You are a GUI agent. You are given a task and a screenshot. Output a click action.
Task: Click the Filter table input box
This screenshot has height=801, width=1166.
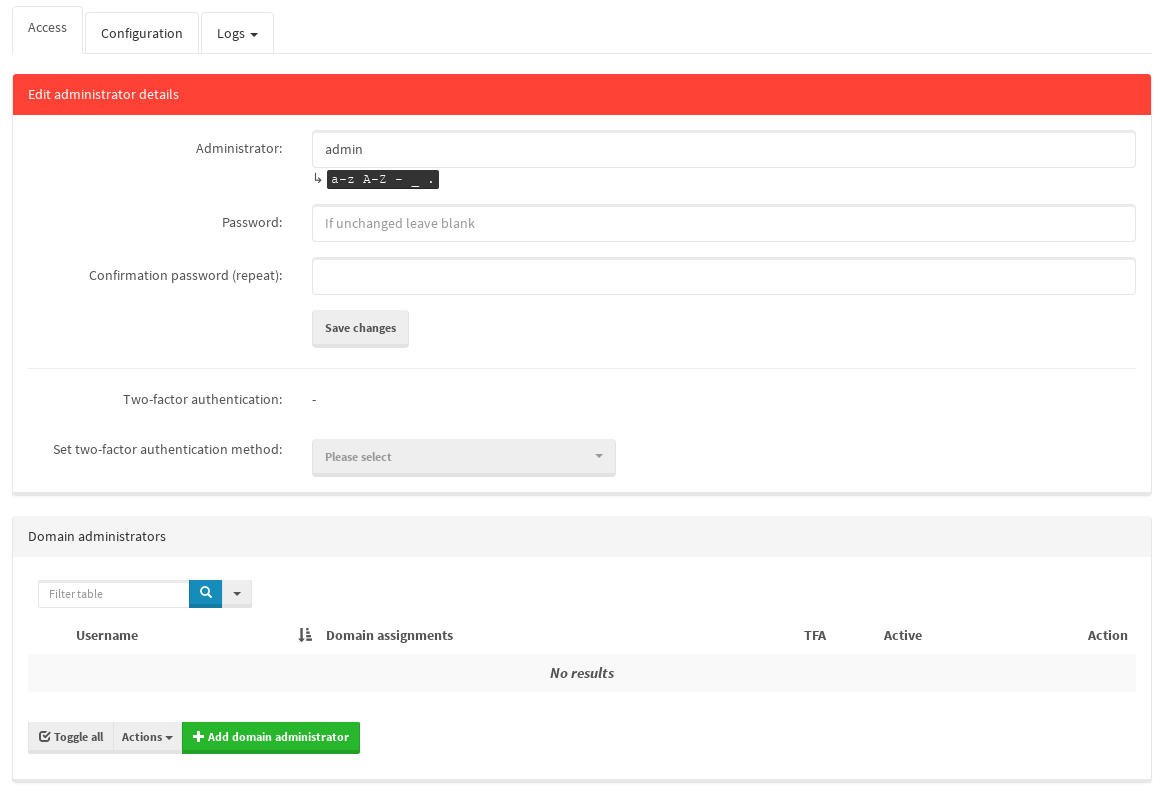click(x=113, y=594)
